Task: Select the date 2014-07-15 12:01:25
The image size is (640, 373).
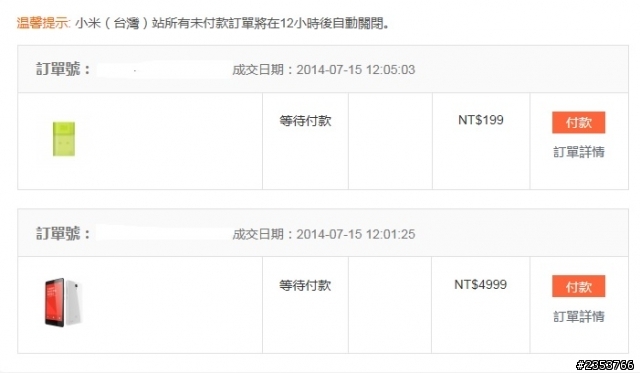Action: (x=356, y=234)
